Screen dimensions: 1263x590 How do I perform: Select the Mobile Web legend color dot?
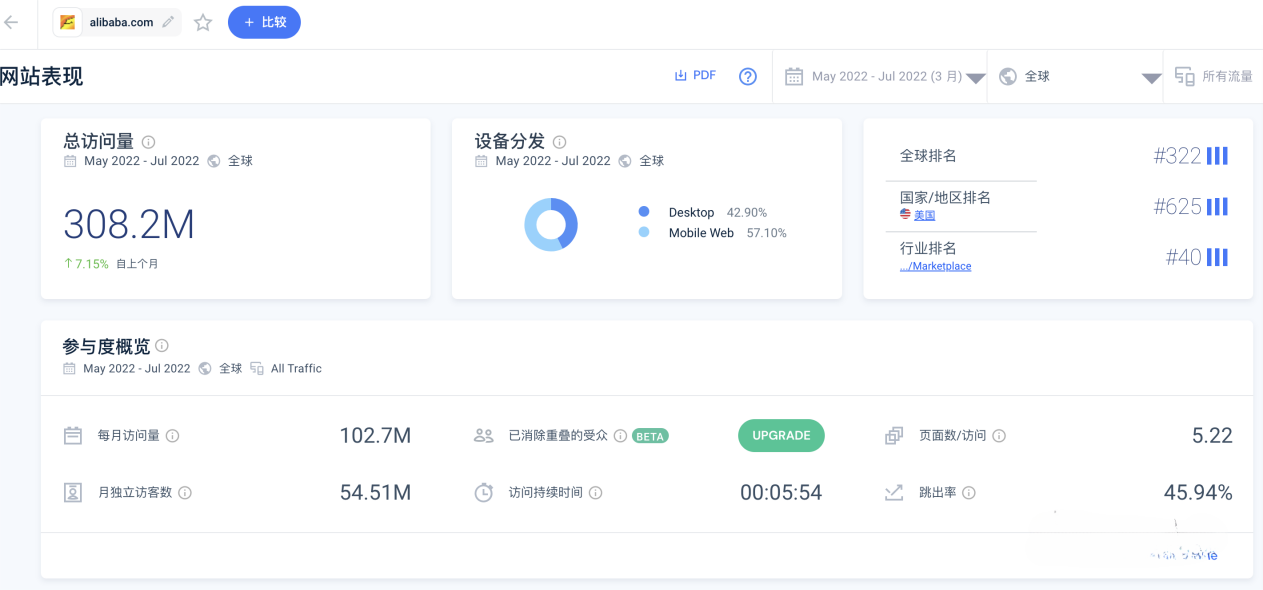(644, 232)
